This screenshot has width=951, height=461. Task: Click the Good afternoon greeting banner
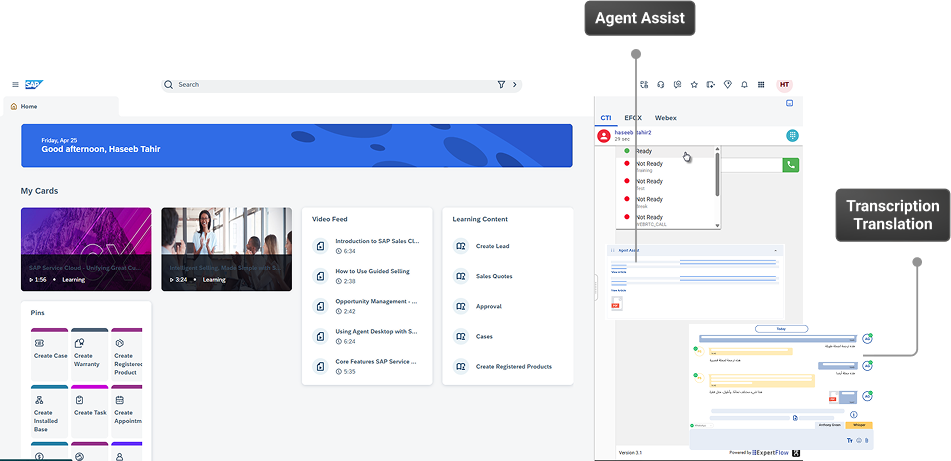pos(297,146)
